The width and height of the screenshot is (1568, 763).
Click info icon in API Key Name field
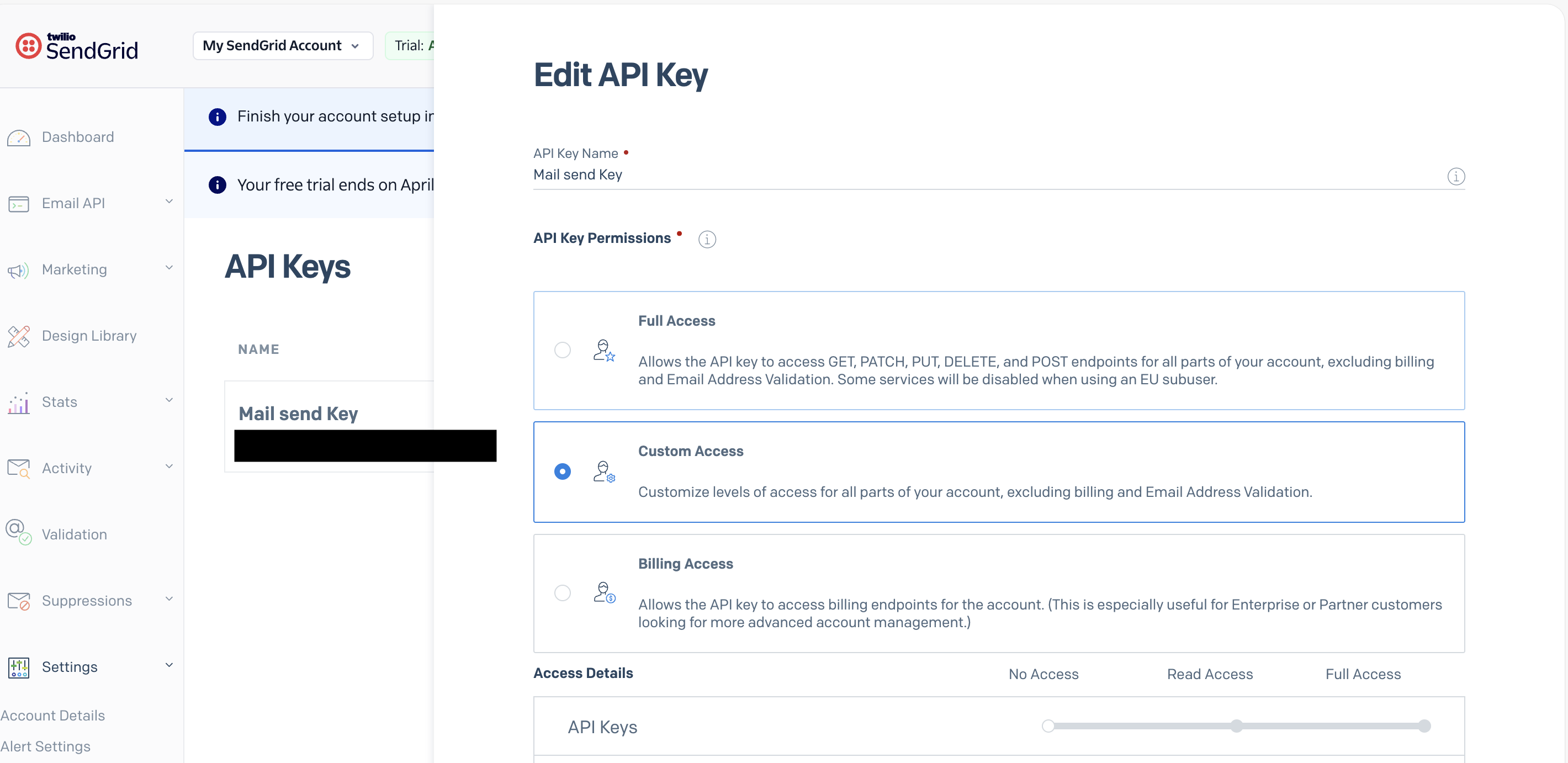[1455, 177]
